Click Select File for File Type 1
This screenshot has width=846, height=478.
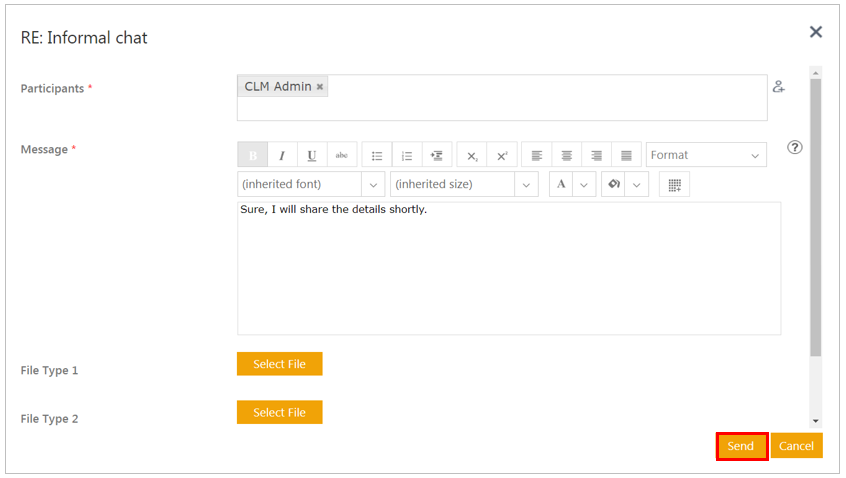[279, 364]
